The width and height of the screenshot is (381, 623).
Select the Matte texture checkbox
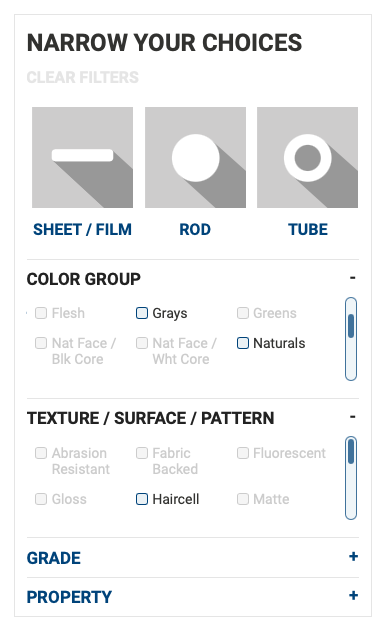243,499
